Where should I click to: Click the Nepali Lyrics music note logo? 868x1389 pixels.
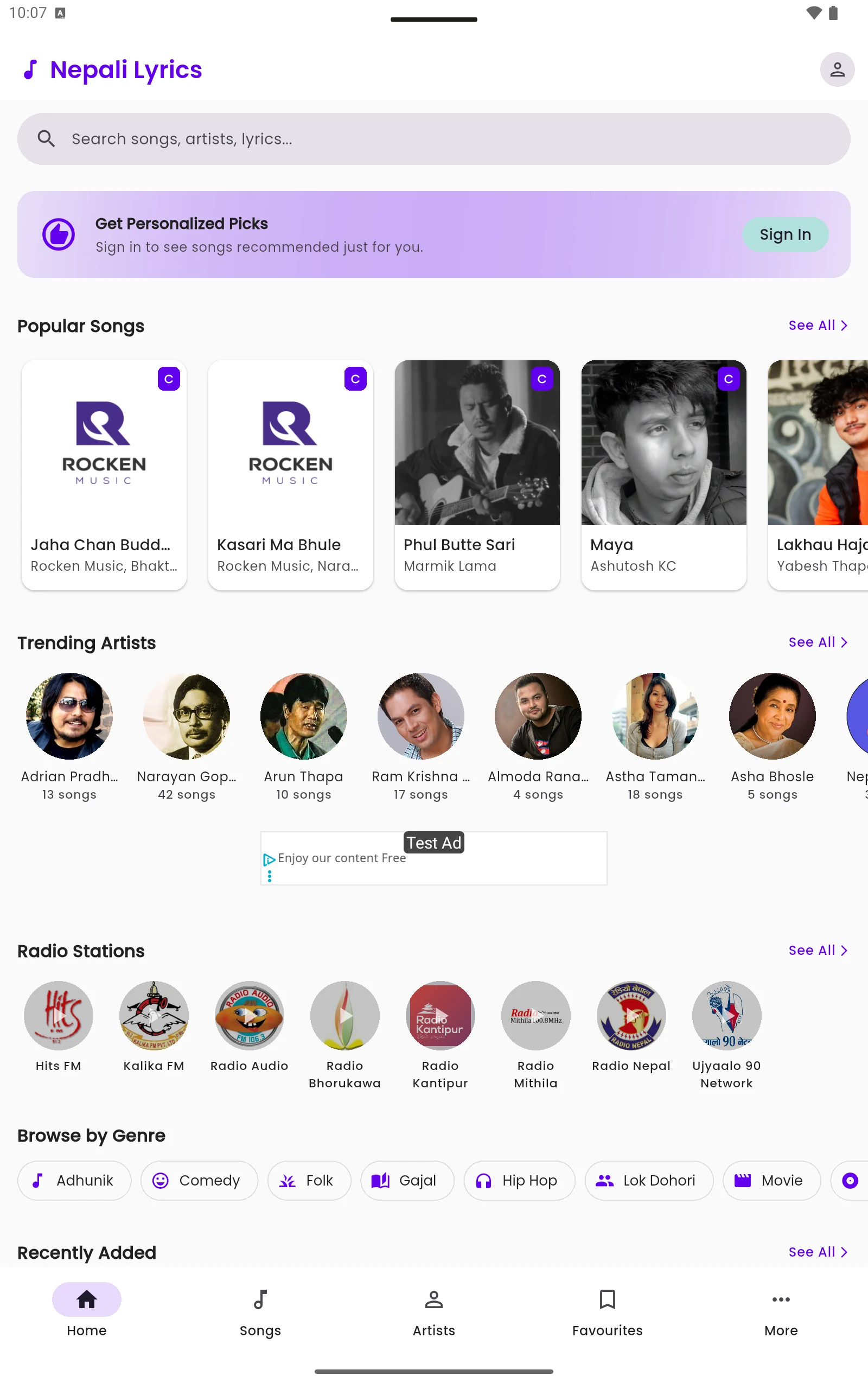30,69
